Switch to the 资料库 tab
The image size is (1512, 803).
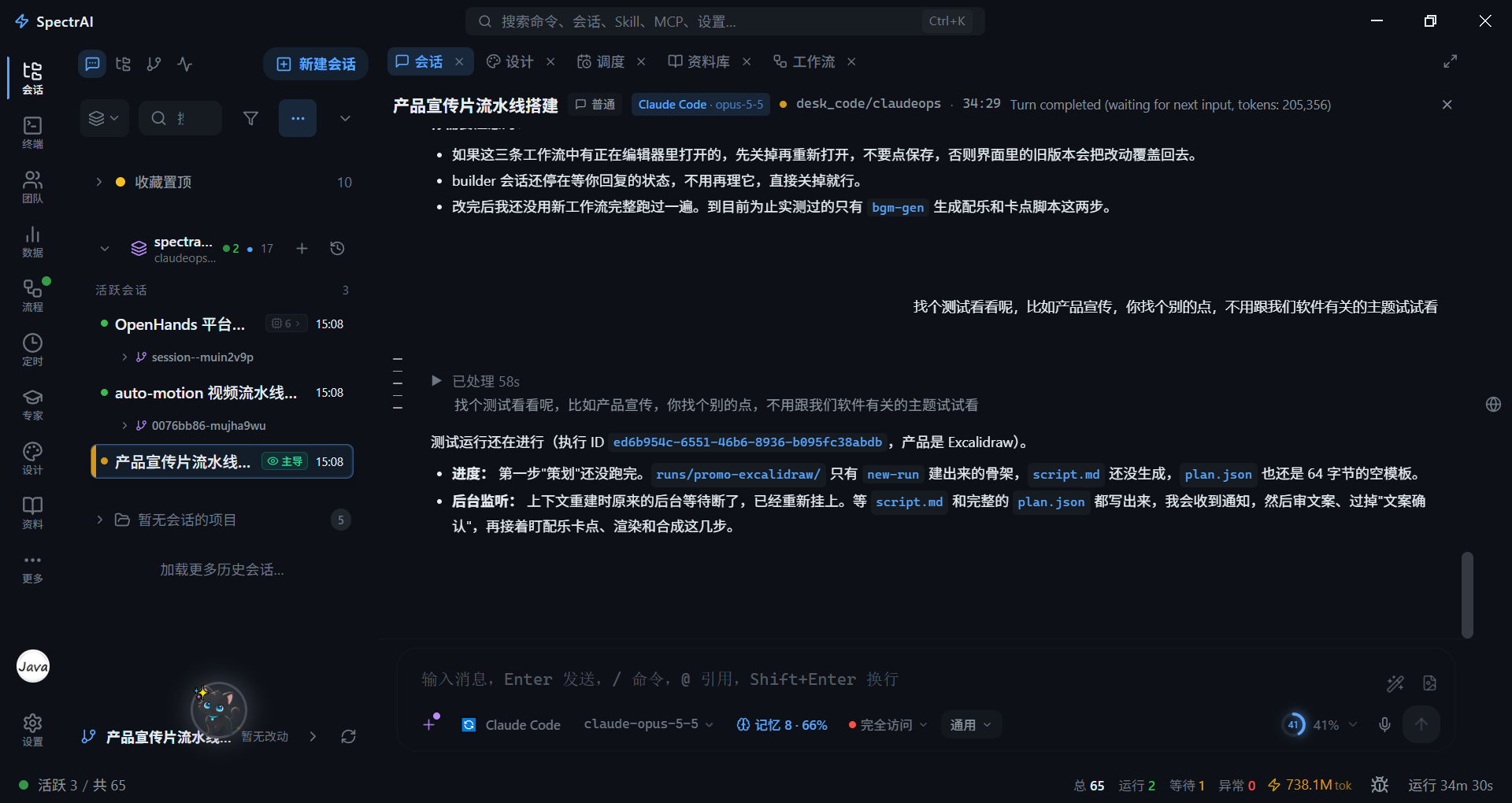[699, 61]
